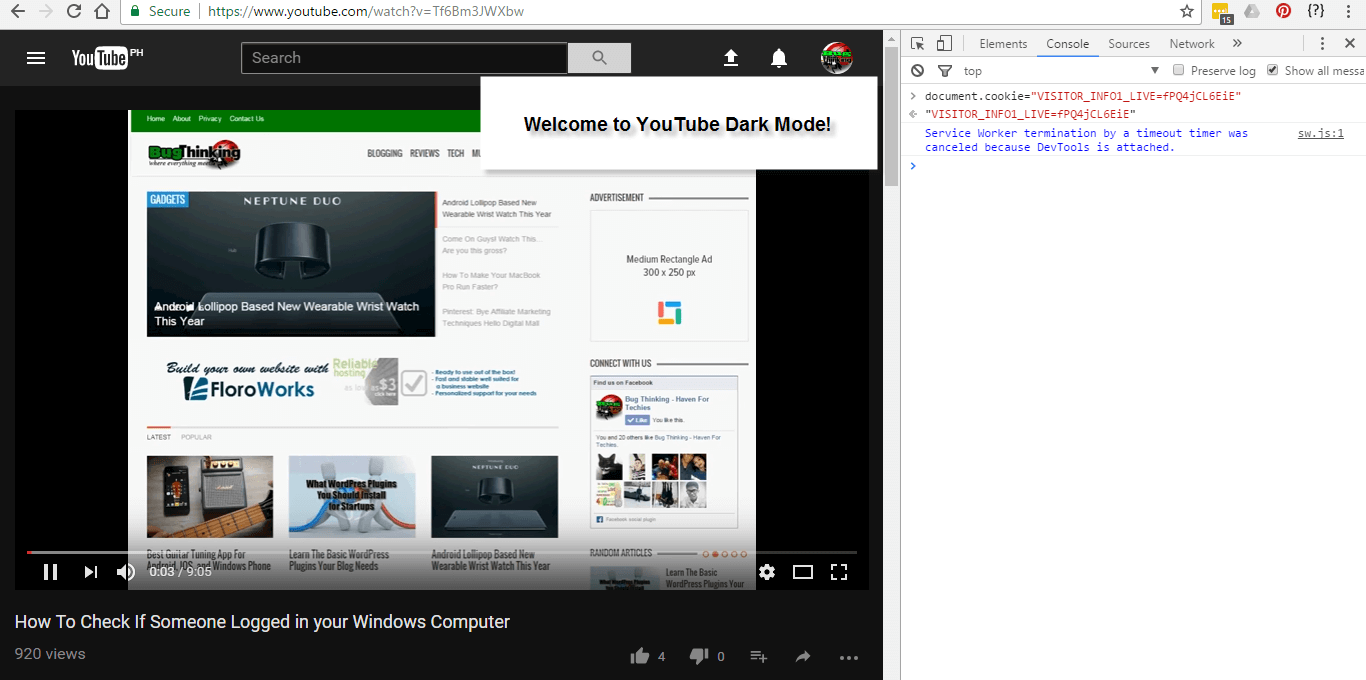
Task: Select the Console tab
Action: click(x=1068, y=44)
